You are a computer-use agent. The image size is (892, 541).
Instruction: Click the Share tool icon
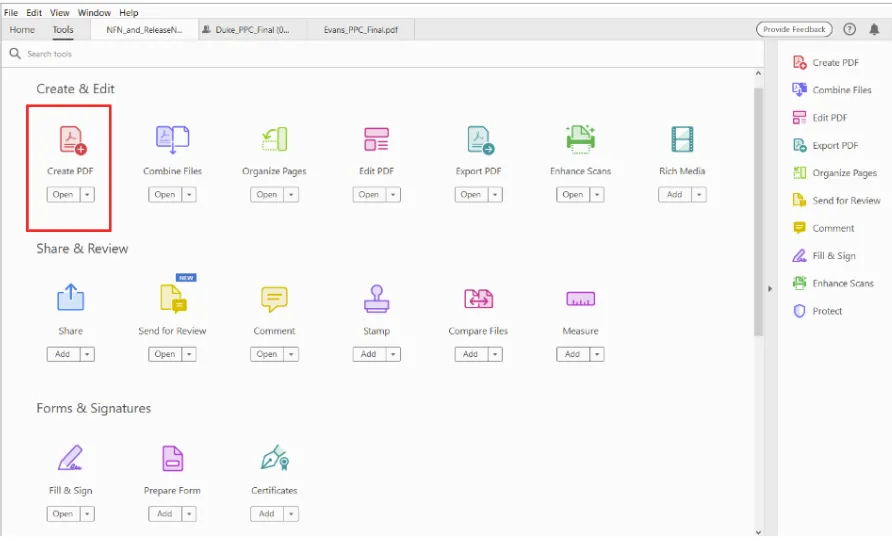tap(71, 297)
